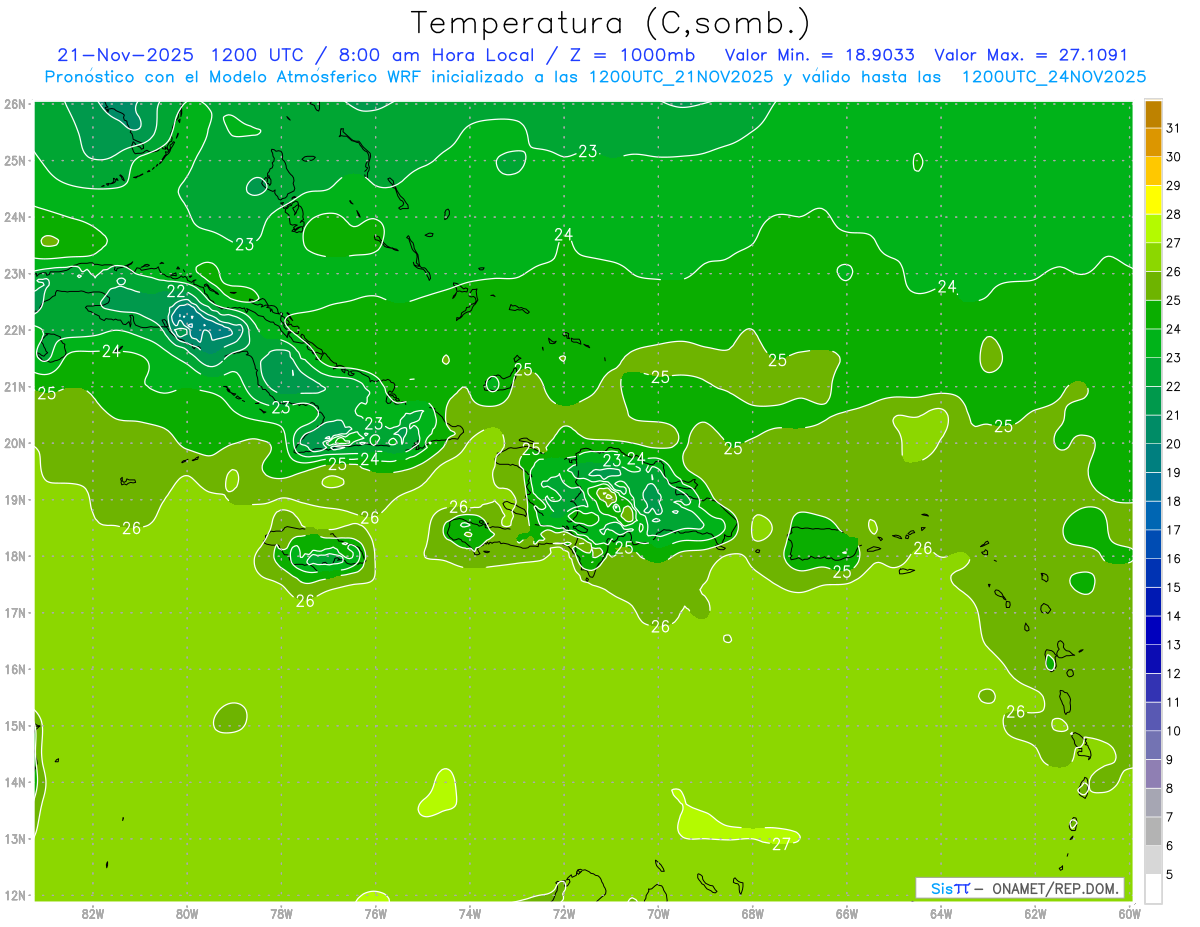1200x927 pixels.
Task: Click 'Valor Max. = 27.1091' text
Action: (1030, 55)
